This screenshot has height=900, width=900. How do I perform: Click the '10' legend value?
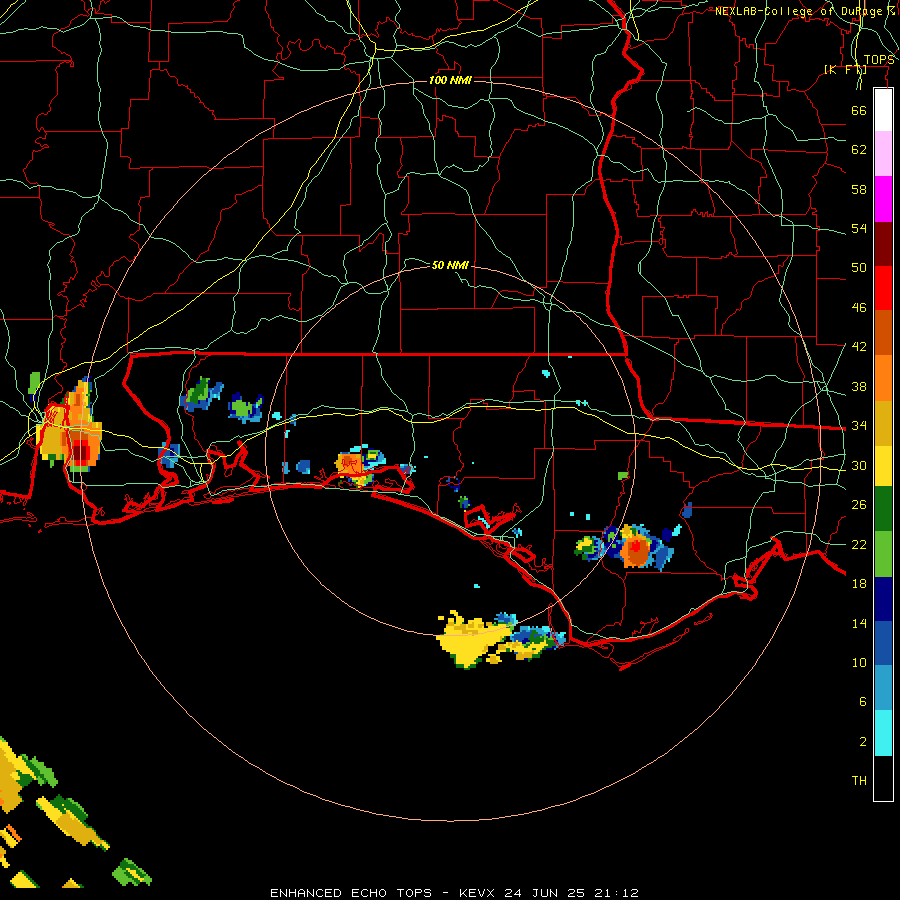(x=859, y=663)
